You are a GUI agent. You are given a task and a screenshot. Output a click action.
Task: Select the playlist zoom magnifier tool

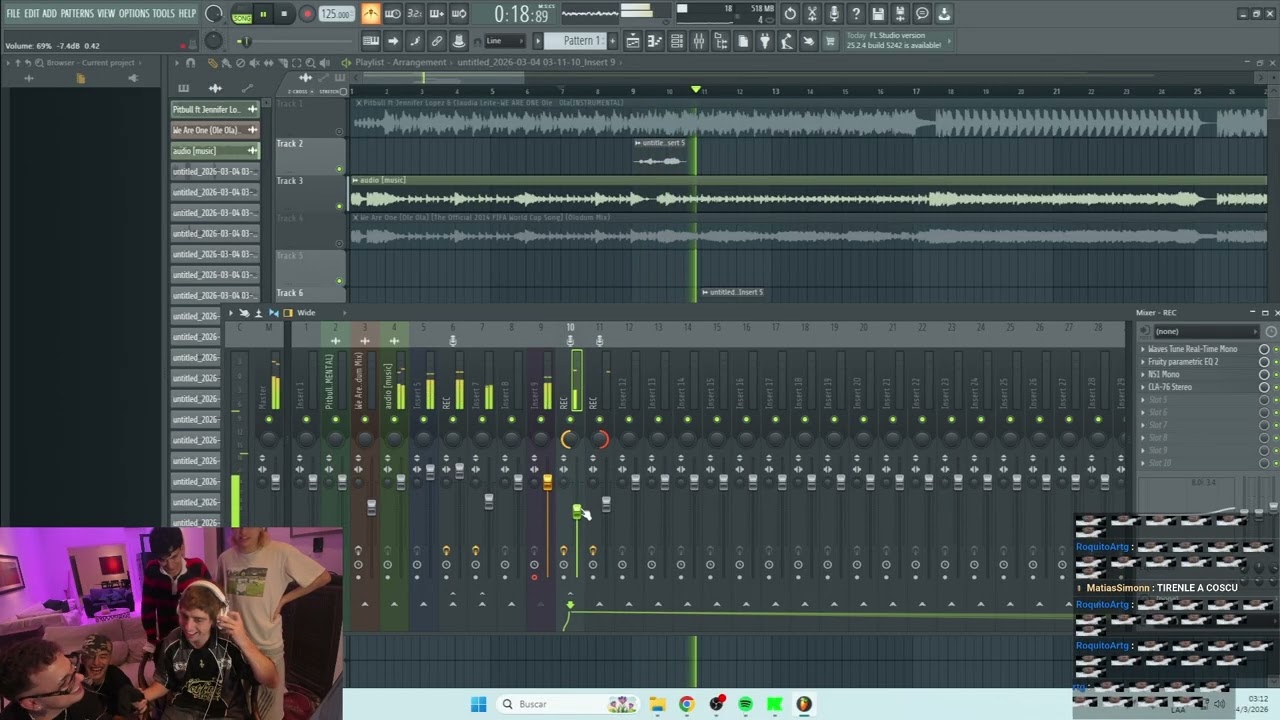pos(310,63)
